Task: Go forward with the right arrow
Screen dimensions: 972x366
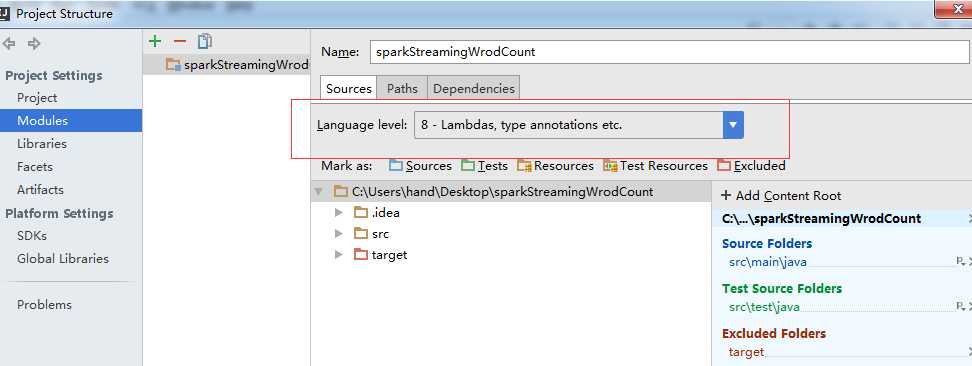Action: 34,43
